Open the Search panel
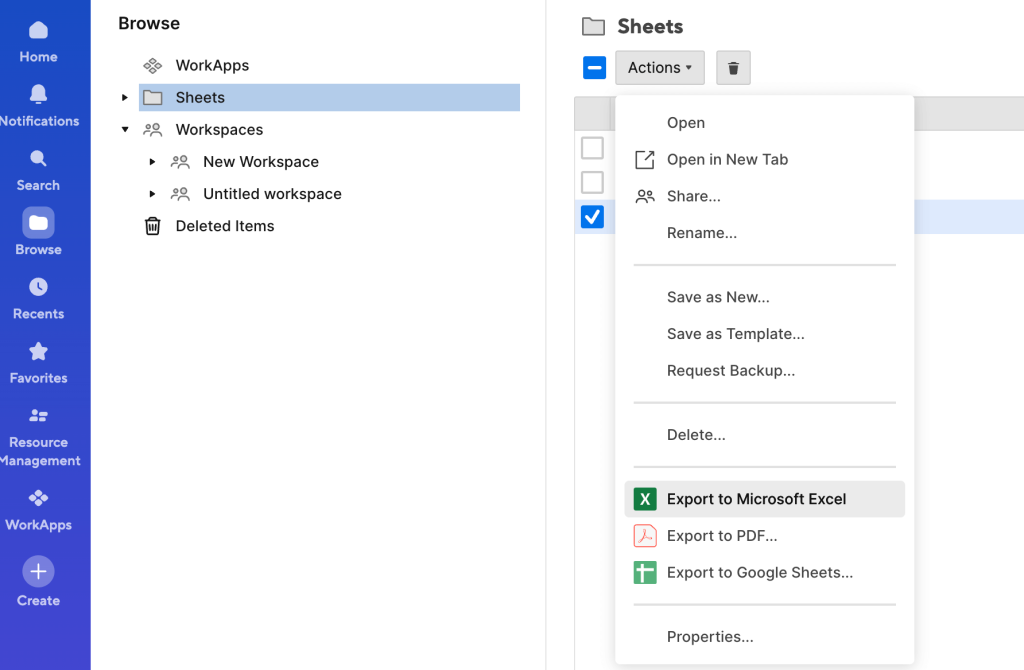The width and height of the screenshot is (1024, 670). point(38,172)
